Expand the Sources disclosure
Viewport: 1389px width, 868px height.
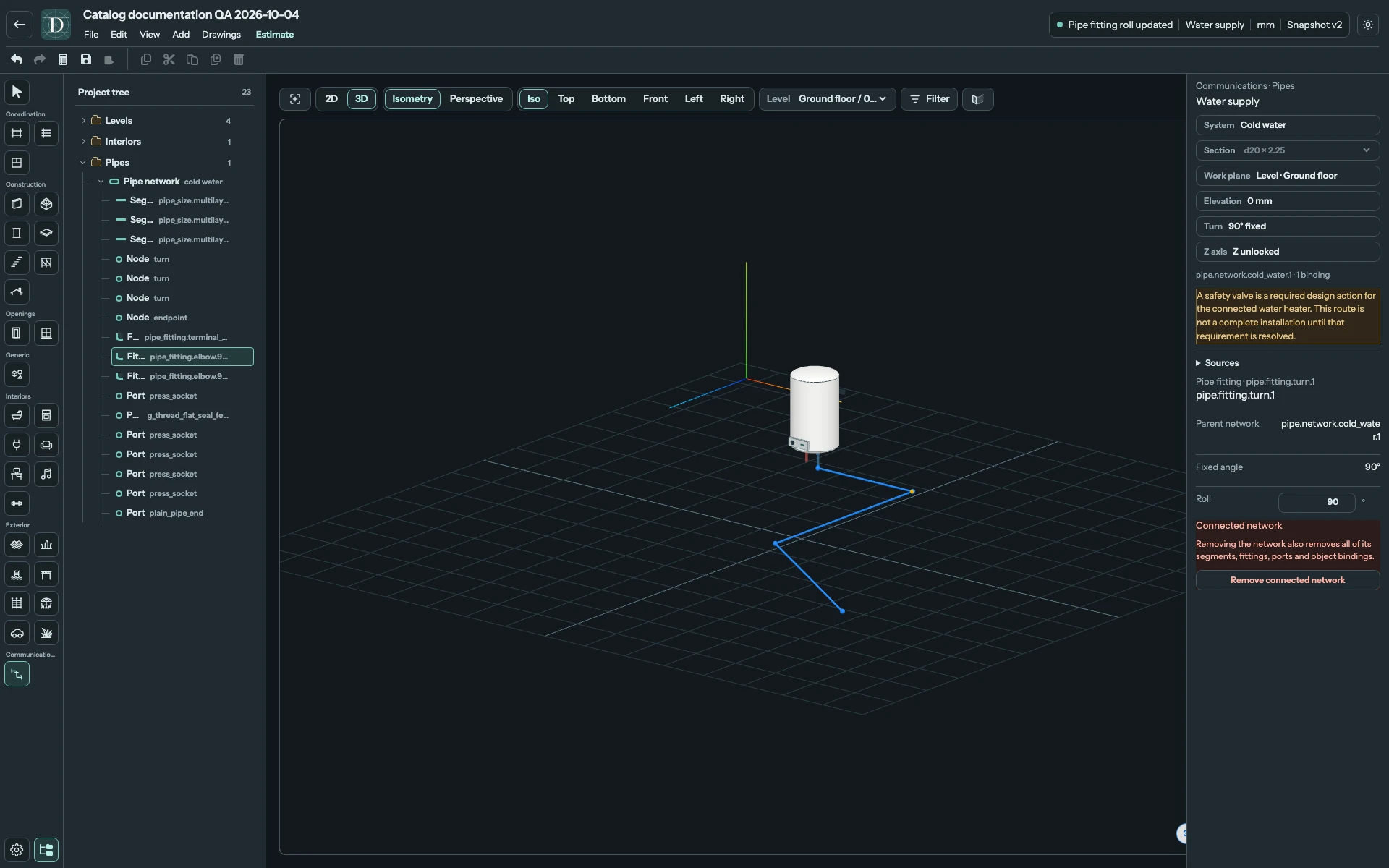(x=1218, y=363)
